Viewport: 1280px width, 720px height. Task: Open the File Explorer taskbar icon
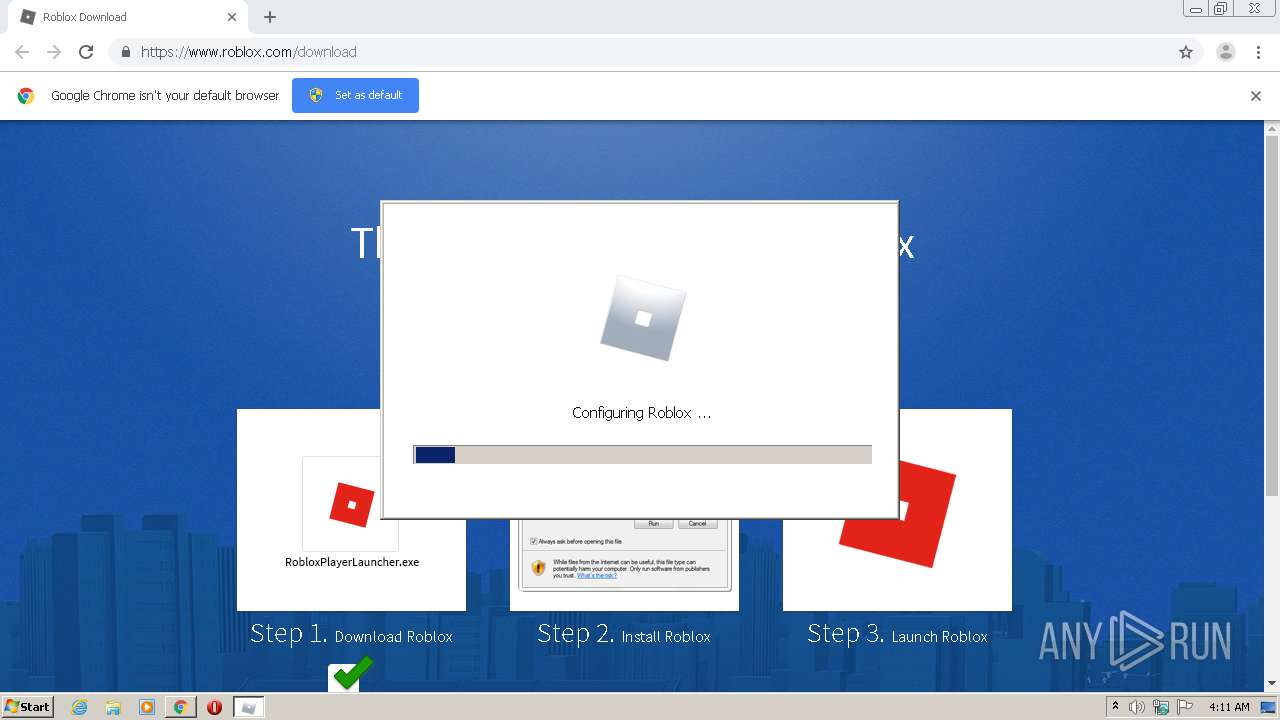[x=113, y=707]
